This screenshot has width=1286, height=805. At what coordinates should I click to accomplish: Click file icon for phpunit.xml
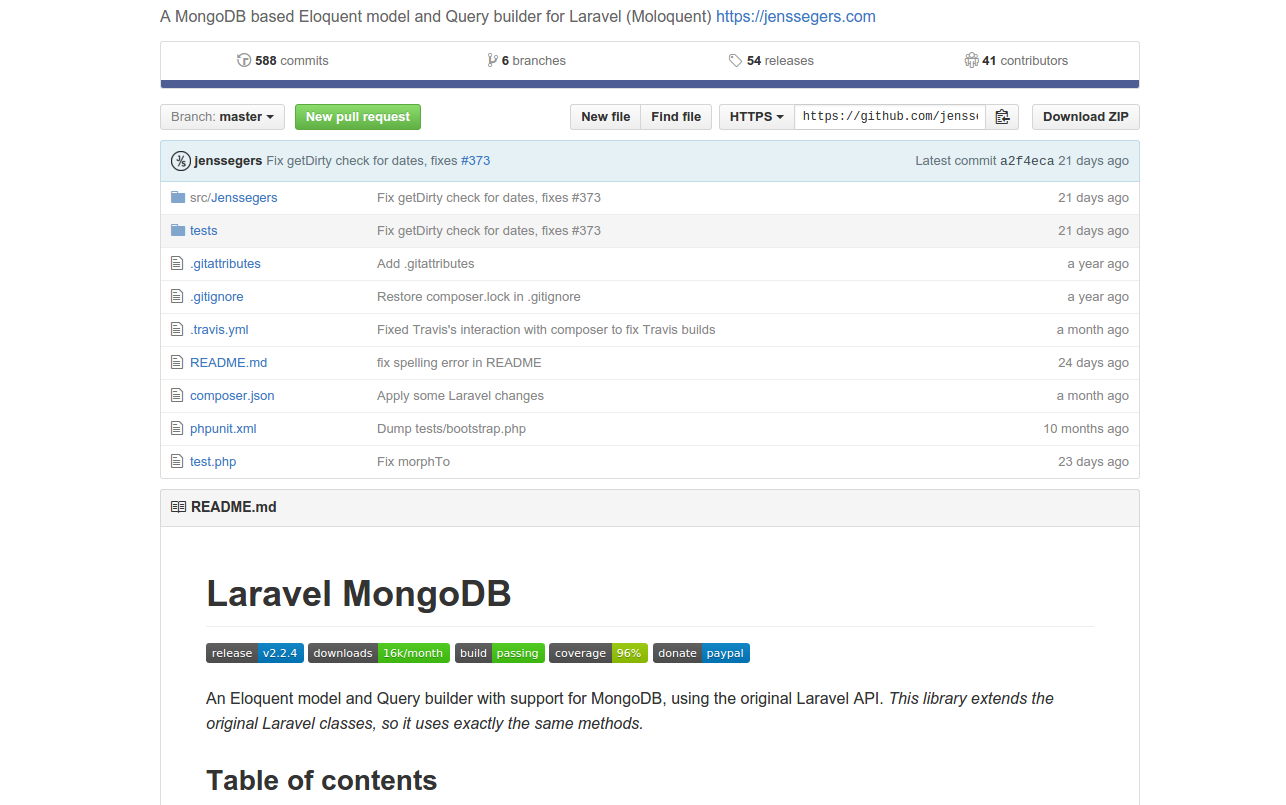tap(178, 428)
